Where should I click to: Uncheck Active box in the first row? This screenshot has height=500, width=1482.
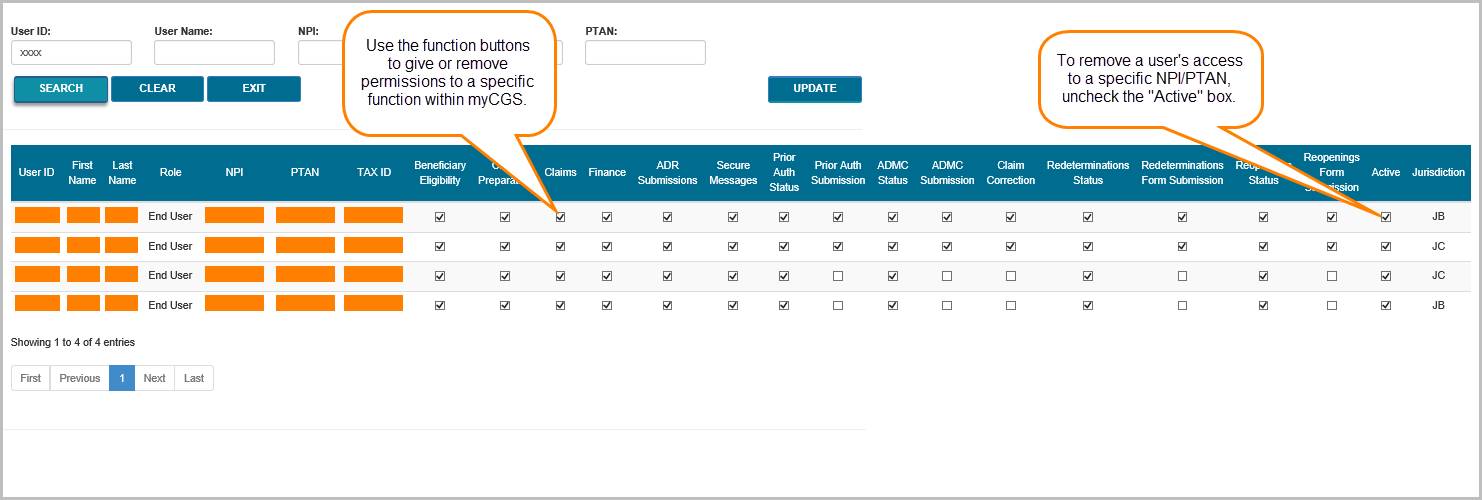(1385, 217)
